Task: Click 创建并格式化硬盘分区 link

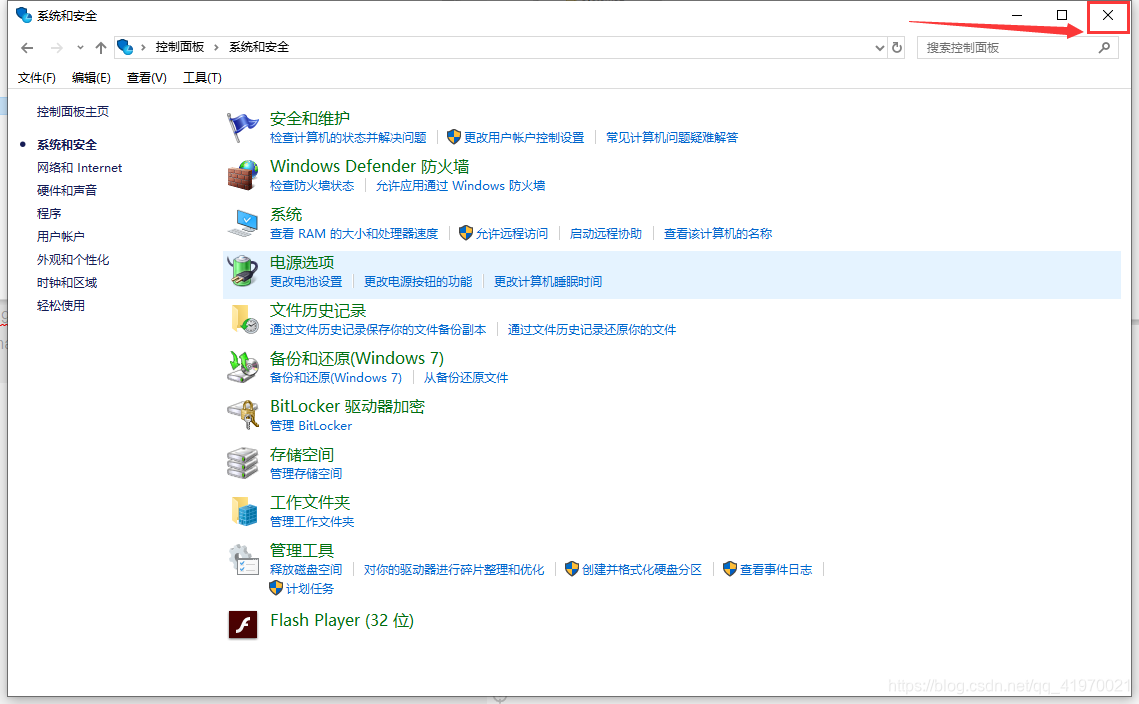Action: pos(642,570)
